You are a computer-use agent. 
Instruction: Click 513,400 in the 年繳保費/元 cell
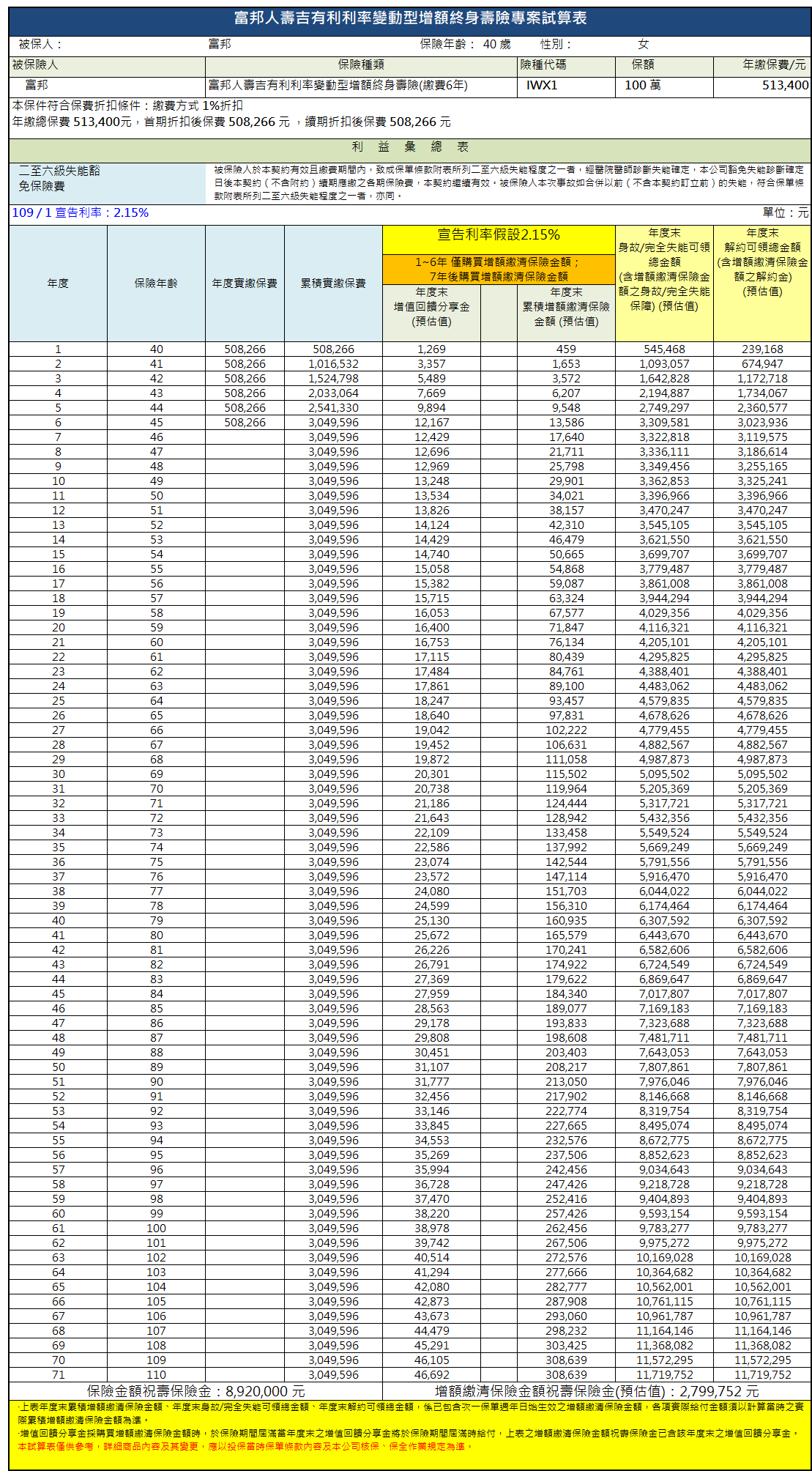[x=785, y=85]
